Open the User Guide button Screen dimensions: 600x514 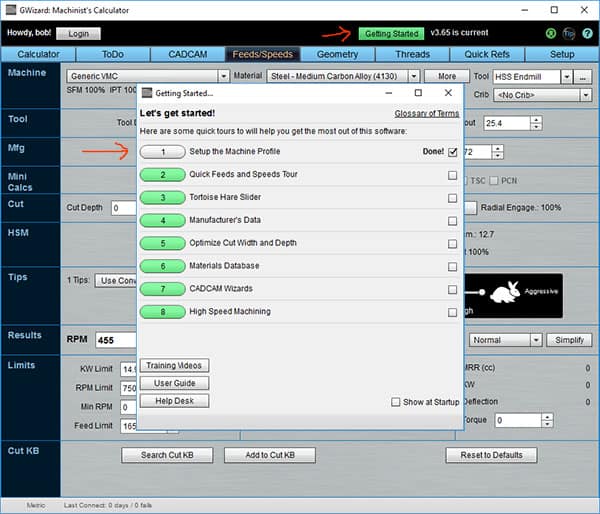(174, 383)
